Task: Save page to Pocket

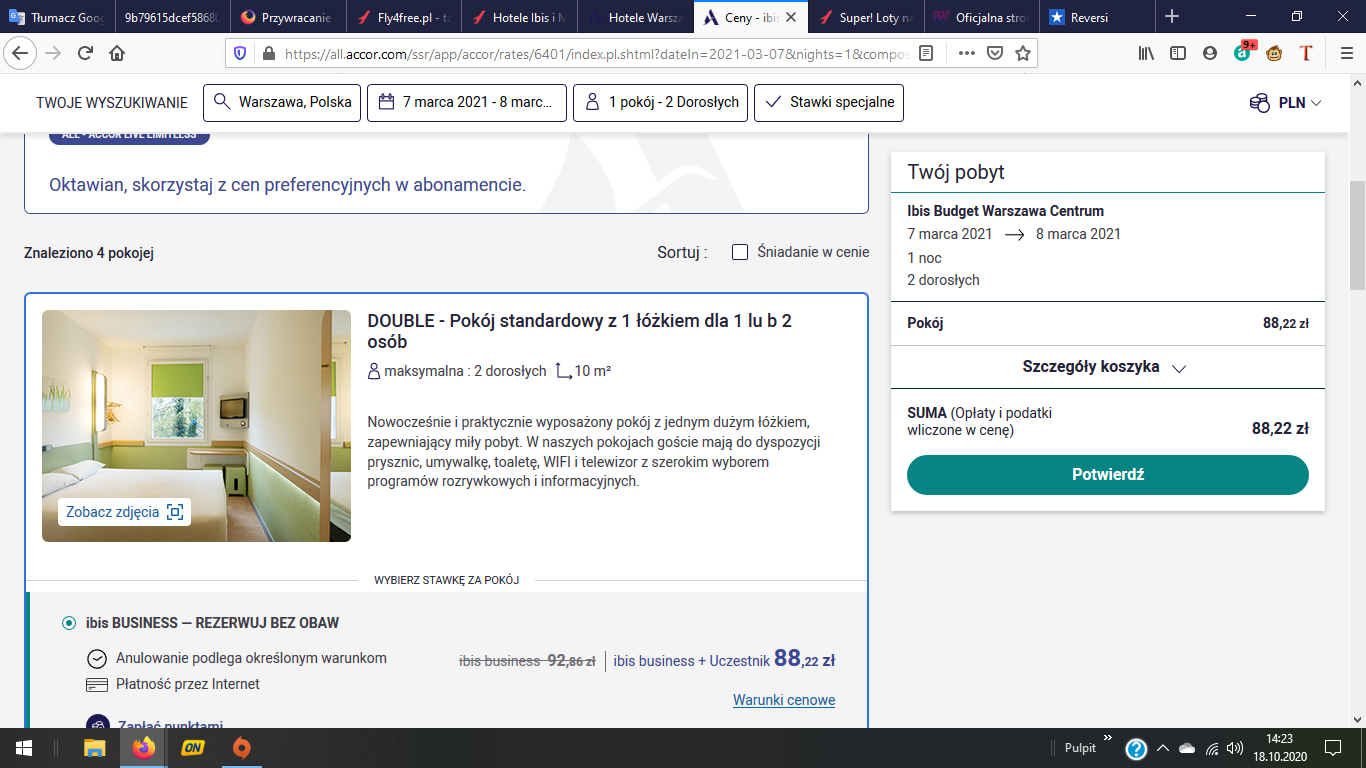Action: tap(995, 54)
